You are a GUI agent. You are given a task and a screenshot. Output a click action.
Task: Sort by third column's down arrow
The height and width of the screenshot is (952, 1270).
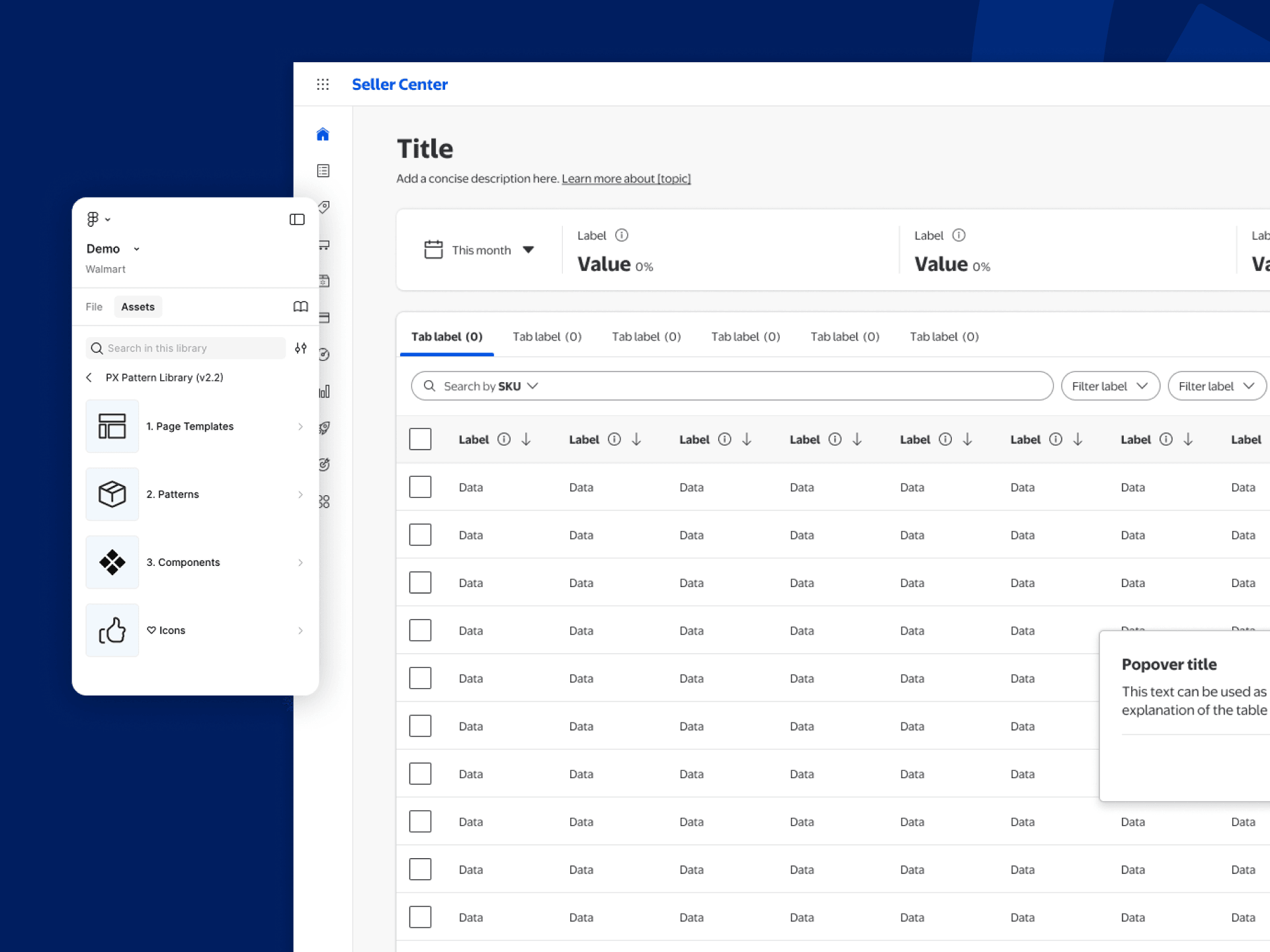(747, 439)
